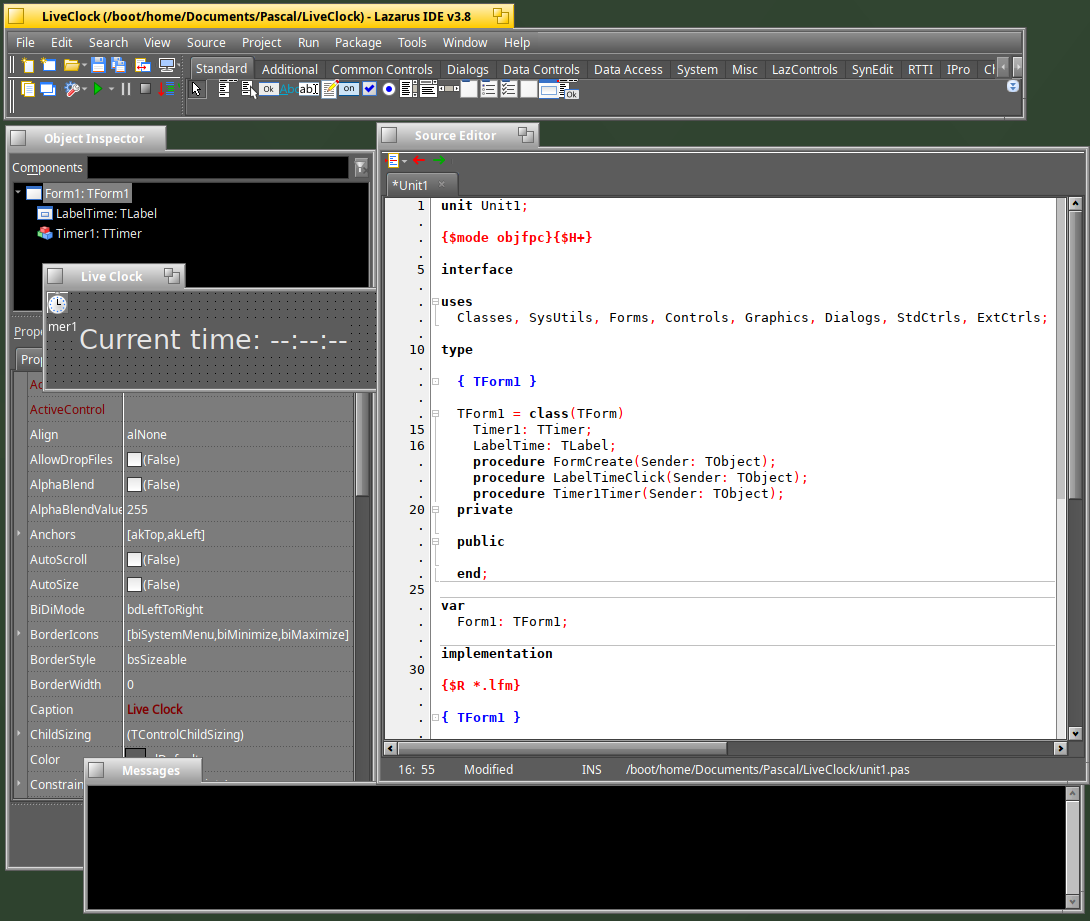Click the View Forms icon
Viewport: 1090px width, 921px height.
[48, 89]
